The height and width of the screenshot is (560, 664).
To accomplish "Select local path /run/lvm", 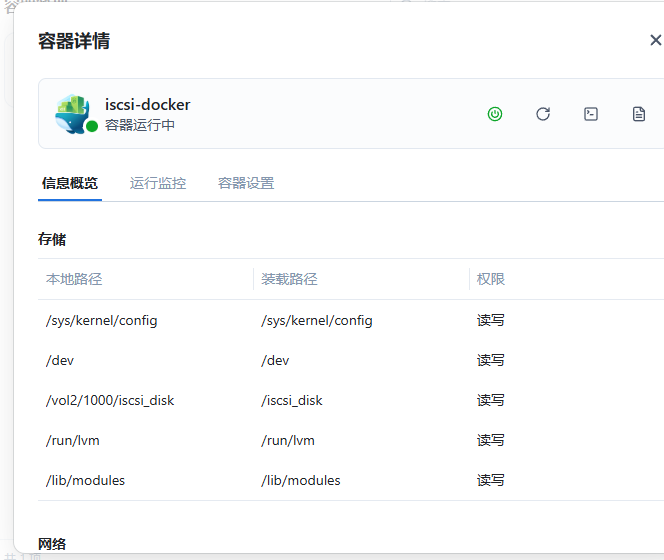I will pyautogui.click(x=73, y=441).
